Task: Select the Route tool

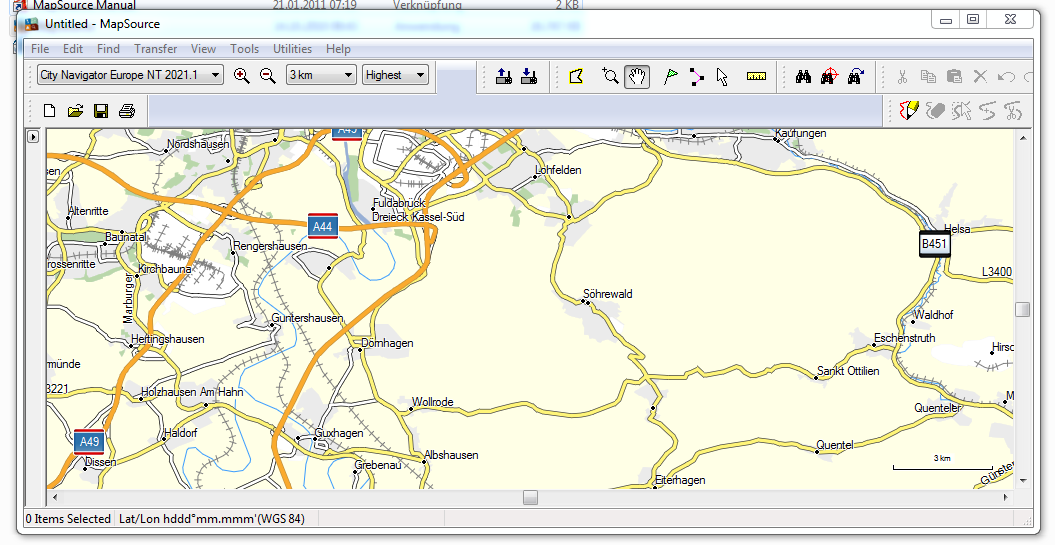Action: [x=696, y=76]
